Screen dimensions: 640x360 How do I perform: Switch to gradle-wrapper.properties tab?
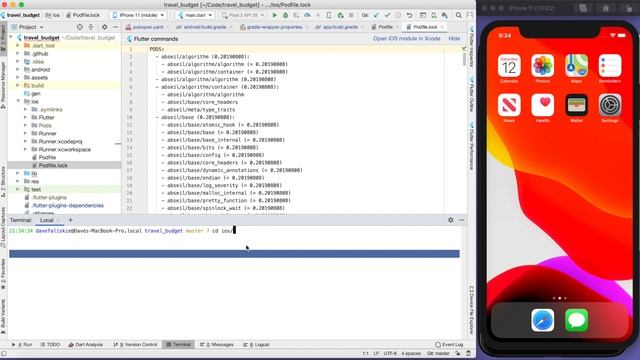[x=274, y=27]
